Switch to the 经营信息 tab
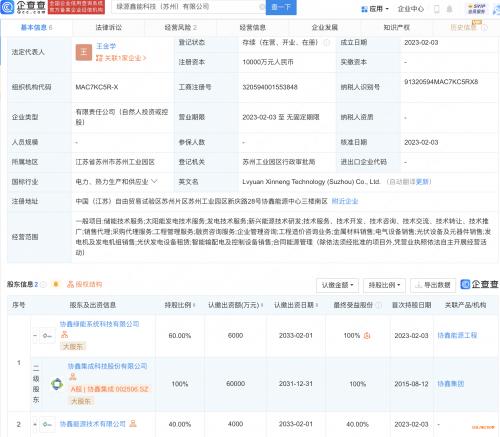 pos(253,27)
